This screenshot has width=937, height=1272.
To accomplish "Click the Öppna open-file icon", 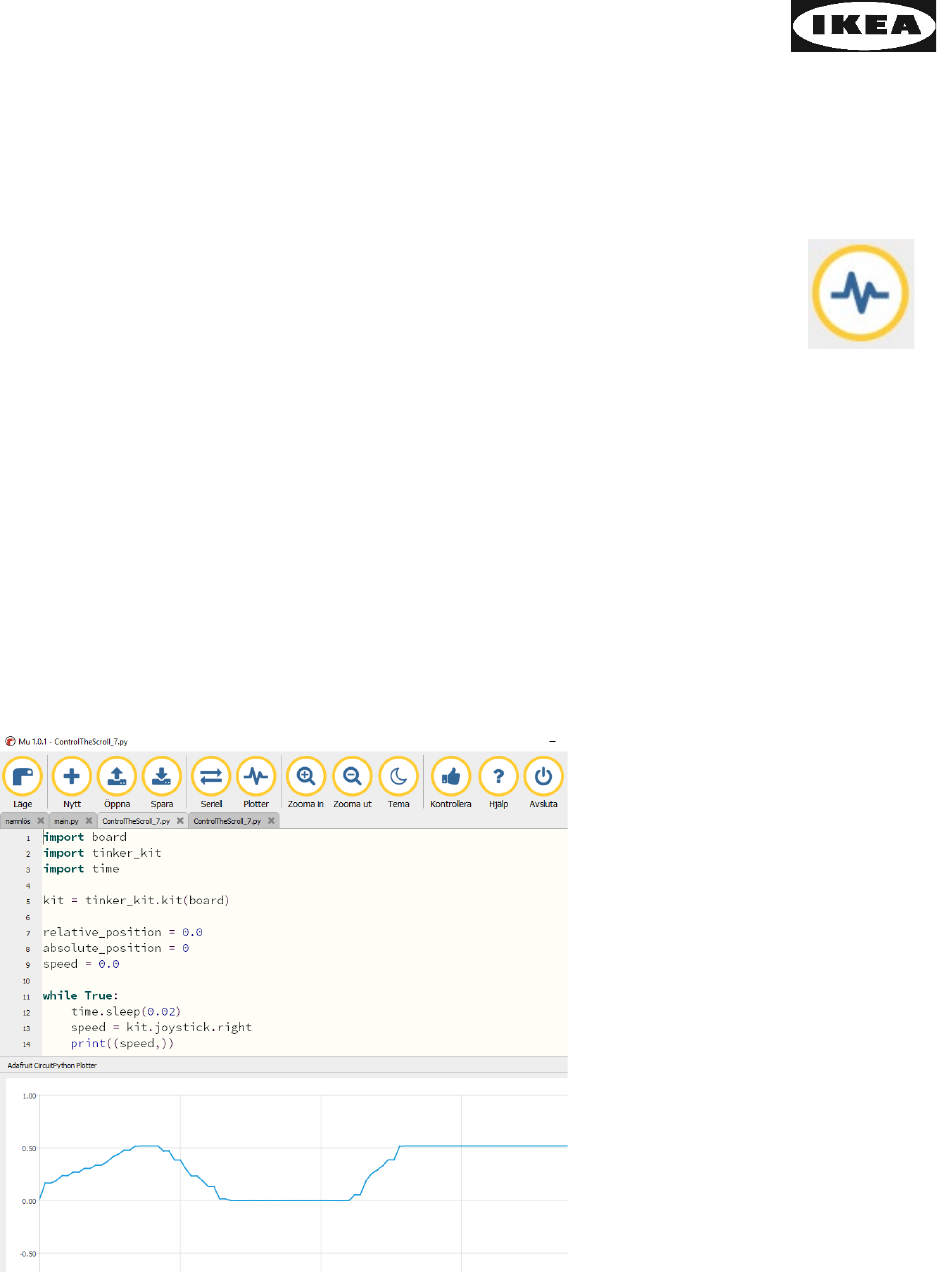I will point(116,776).
